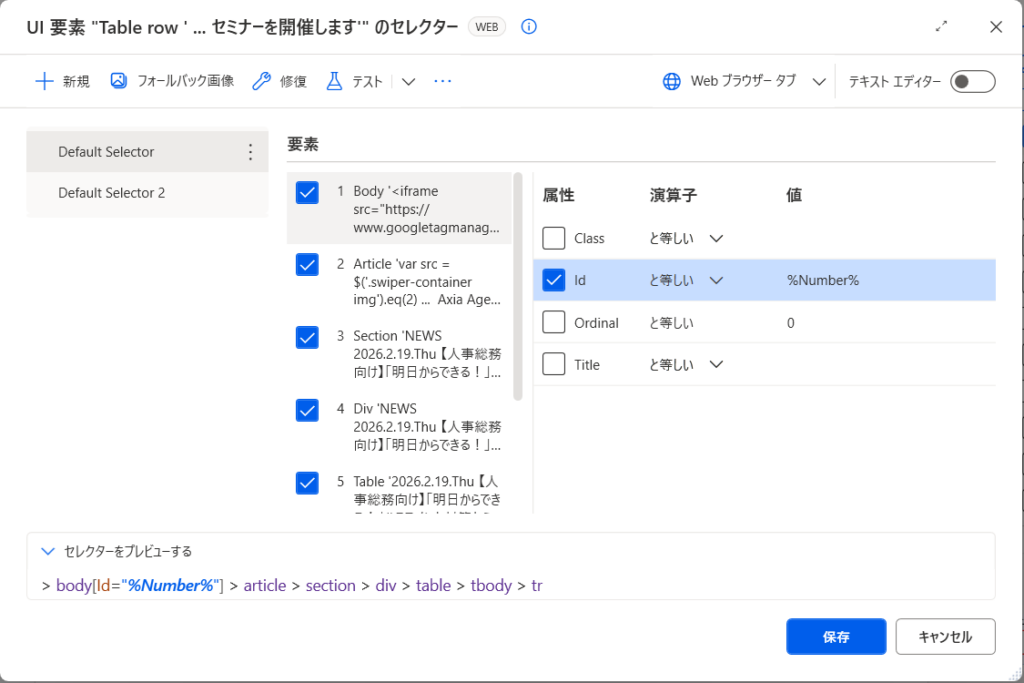The height and width of the screenshot is (683, 1024).
Task: Click the テスト flask icon
Action: [x=335, y=81]
